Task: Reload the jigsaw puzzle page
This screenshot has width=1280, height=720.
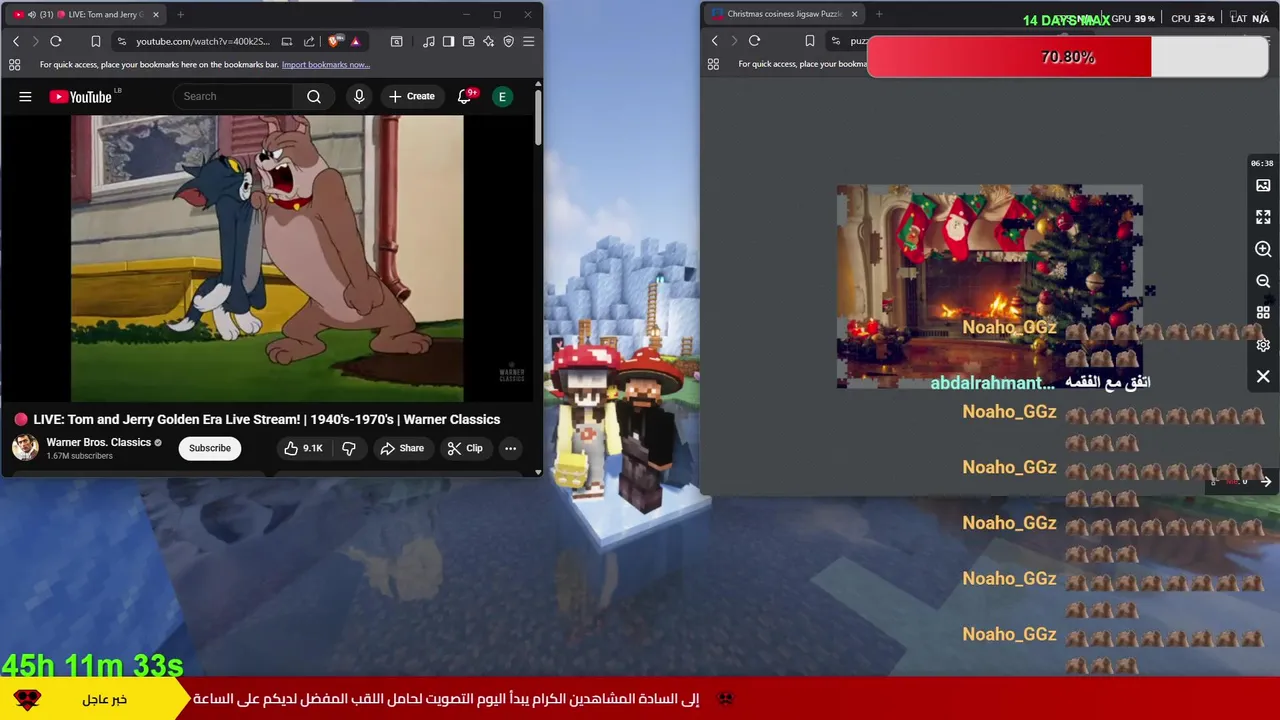Action: [754, 41]
